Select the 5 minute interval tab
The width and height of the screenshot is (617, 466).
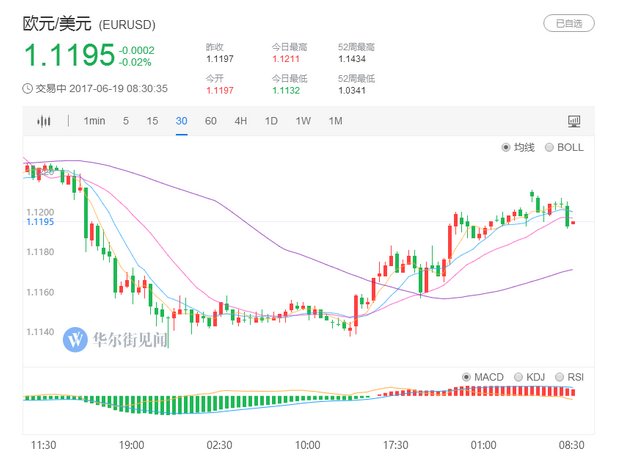coord(126,121)
